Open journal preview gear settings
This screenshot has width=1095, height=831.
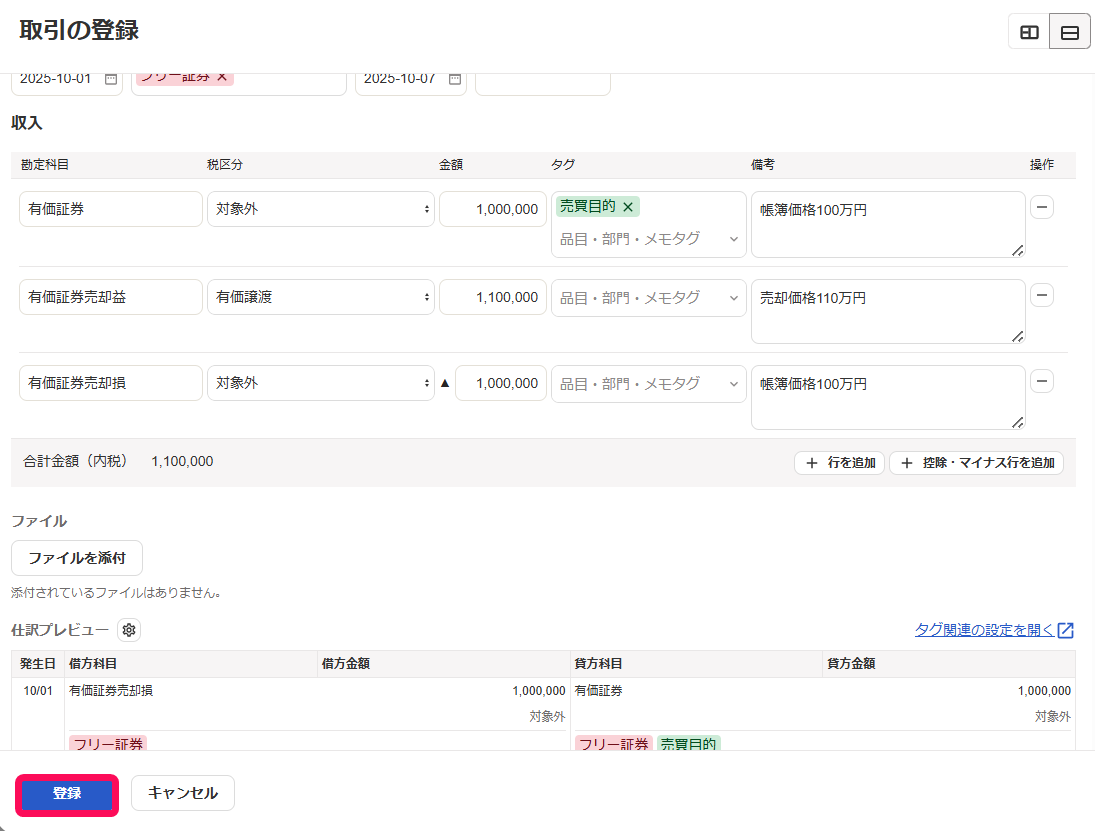128,630
